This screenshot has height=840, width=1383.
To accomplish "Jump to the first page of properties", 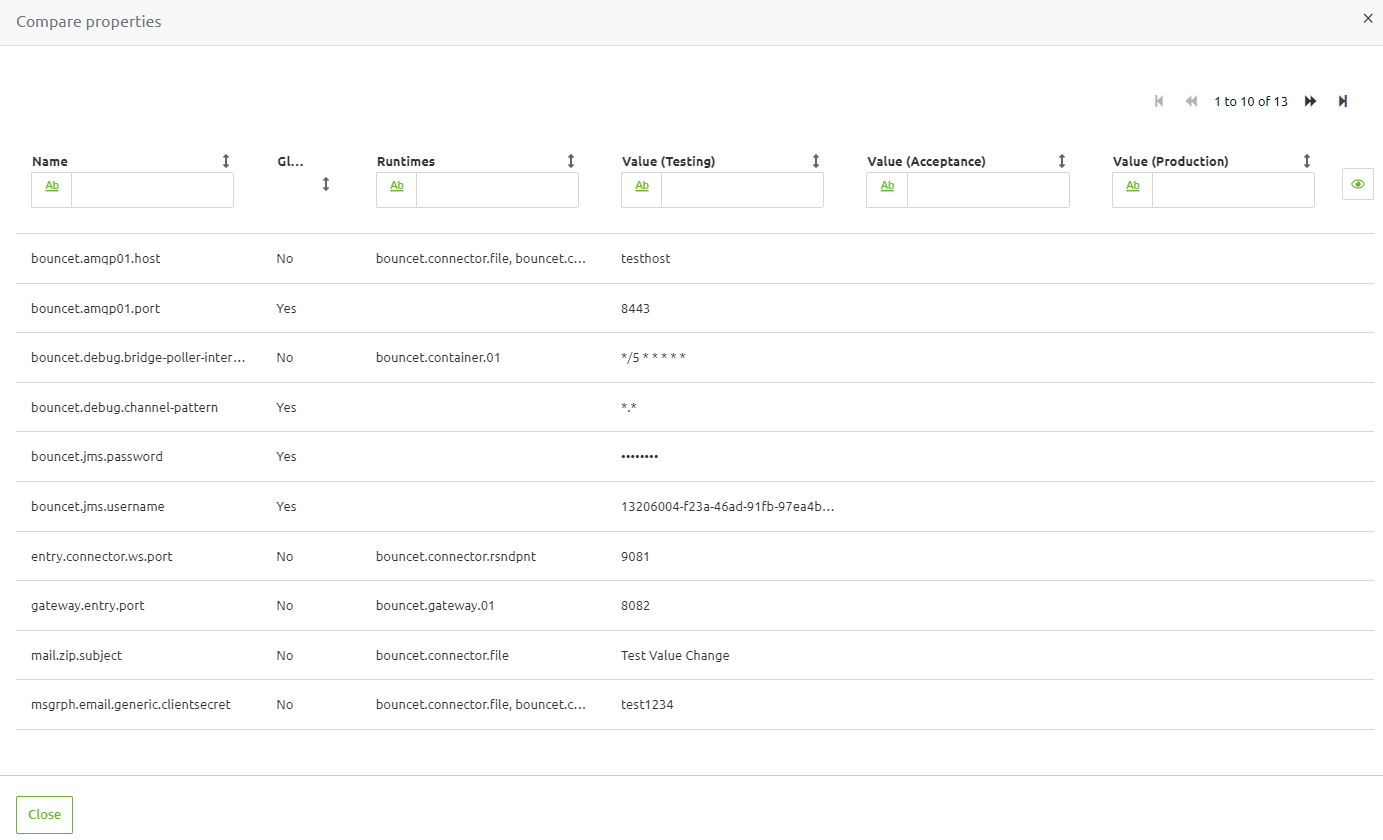I will pyautogui.click(x=1159, y=101).
